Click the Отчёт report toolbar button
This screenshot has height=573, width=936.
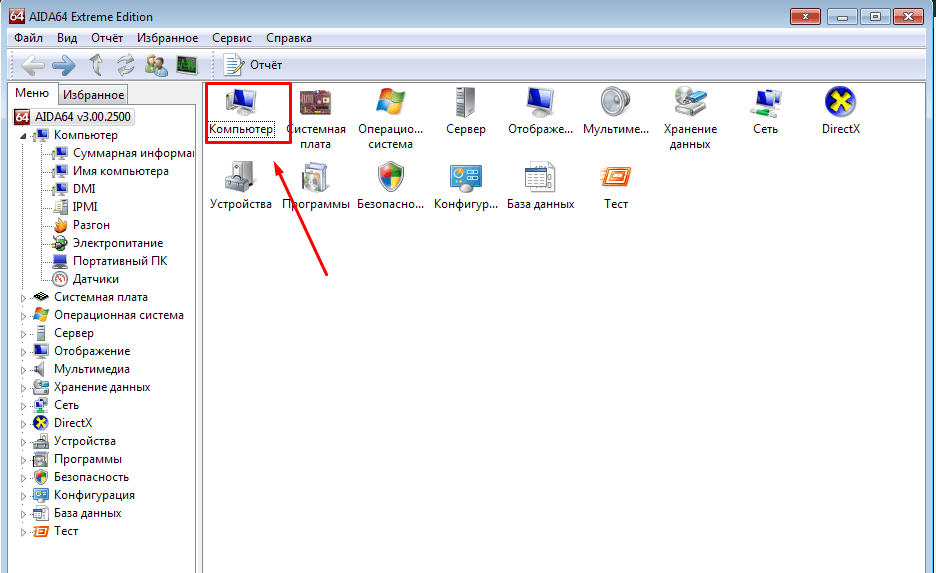click(x=253, y=65)
